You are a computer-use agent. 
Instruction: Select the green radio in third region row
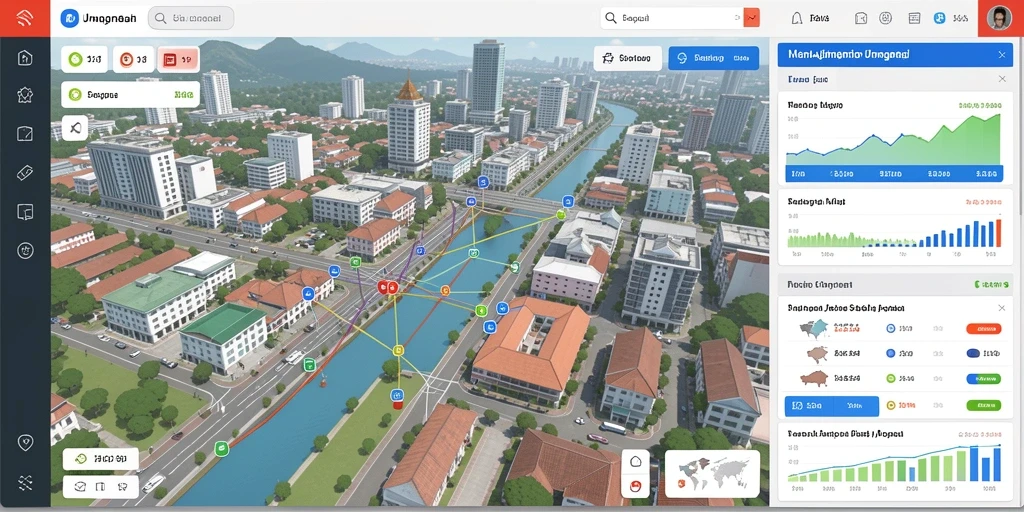click(890, 378)
